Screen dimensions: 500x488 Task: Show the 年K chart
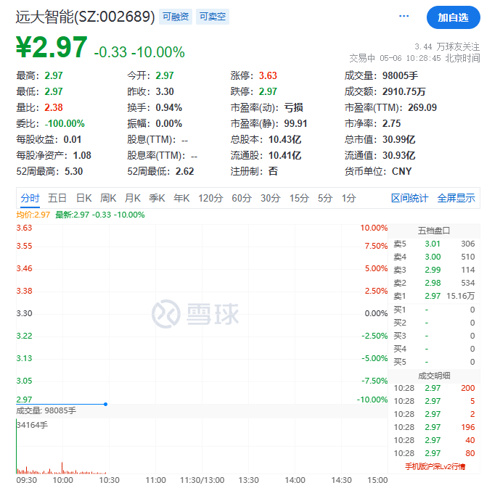182,198
